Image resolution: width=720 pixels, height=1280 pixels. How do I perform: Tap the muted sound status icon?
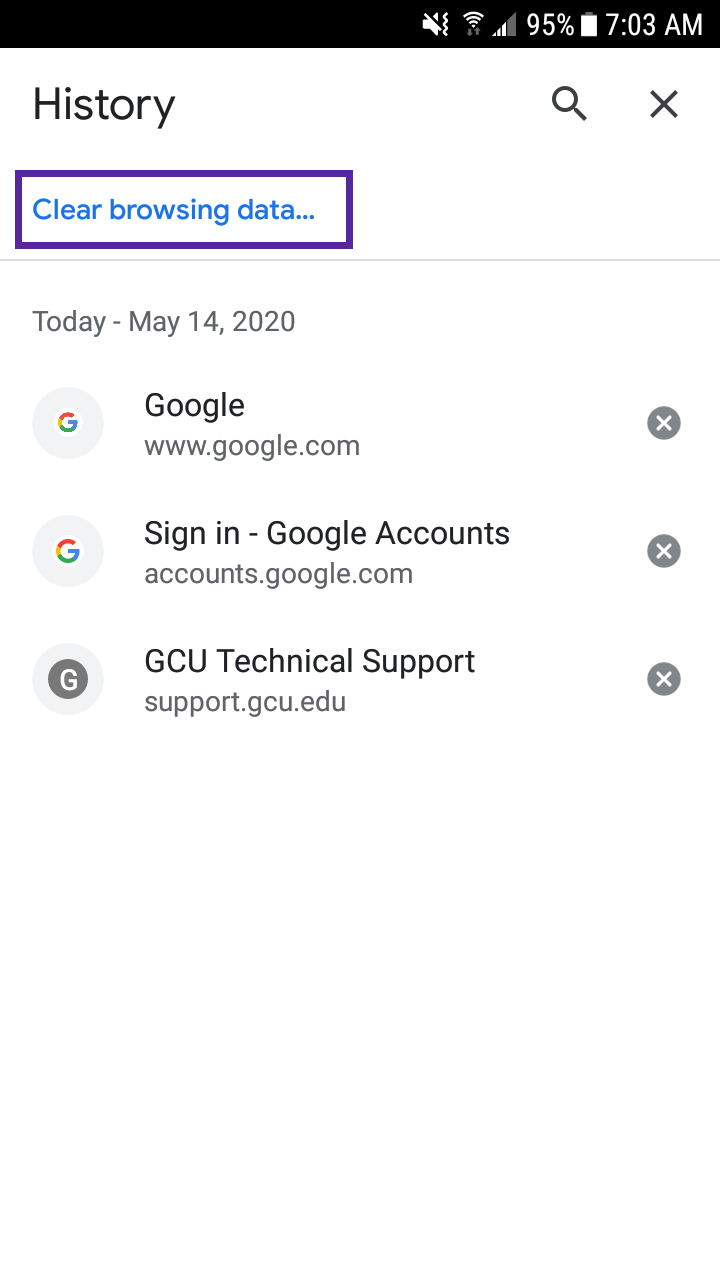click(436, 24)
